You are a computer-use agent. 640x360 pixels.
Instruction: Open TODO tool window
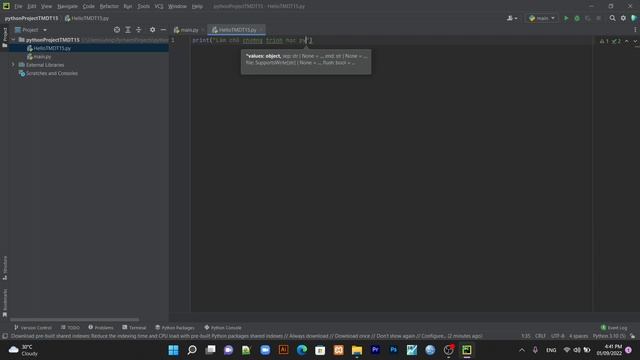pos(70,327)
